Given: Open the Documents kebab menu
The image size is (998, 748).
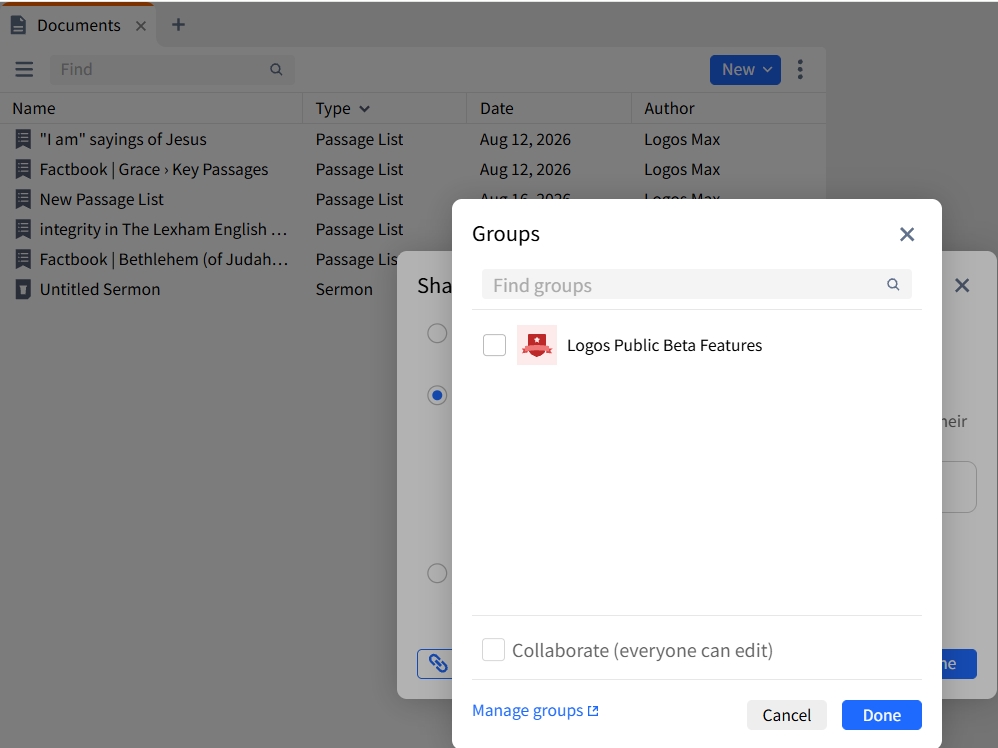Looking at the screenshot, I should pos(800,69).
